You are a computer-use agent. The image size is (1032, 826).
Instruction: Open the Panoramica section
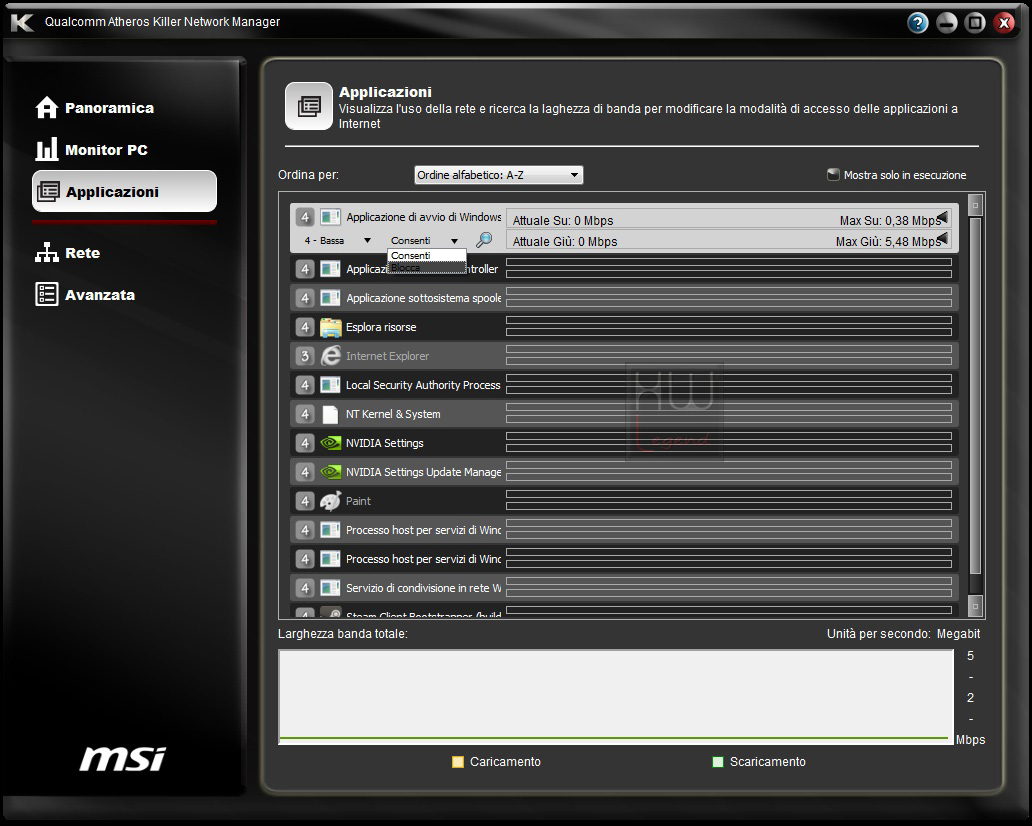pos(94,108)
